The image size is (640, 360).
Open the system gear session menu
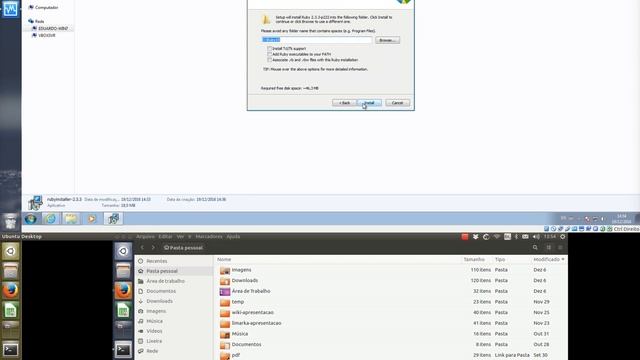pos(562,237)
